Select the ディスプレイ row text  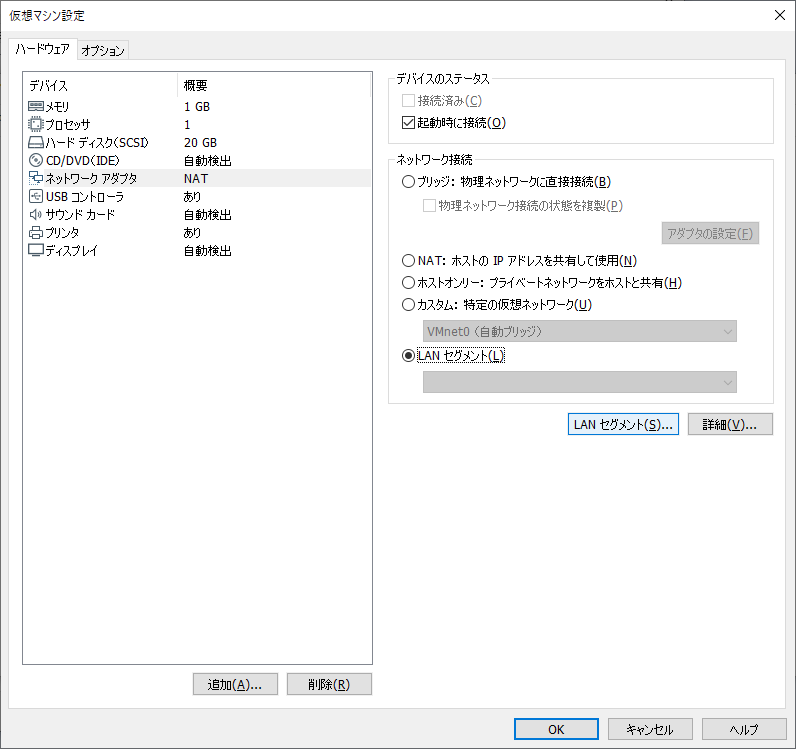[x=72, y=250]
